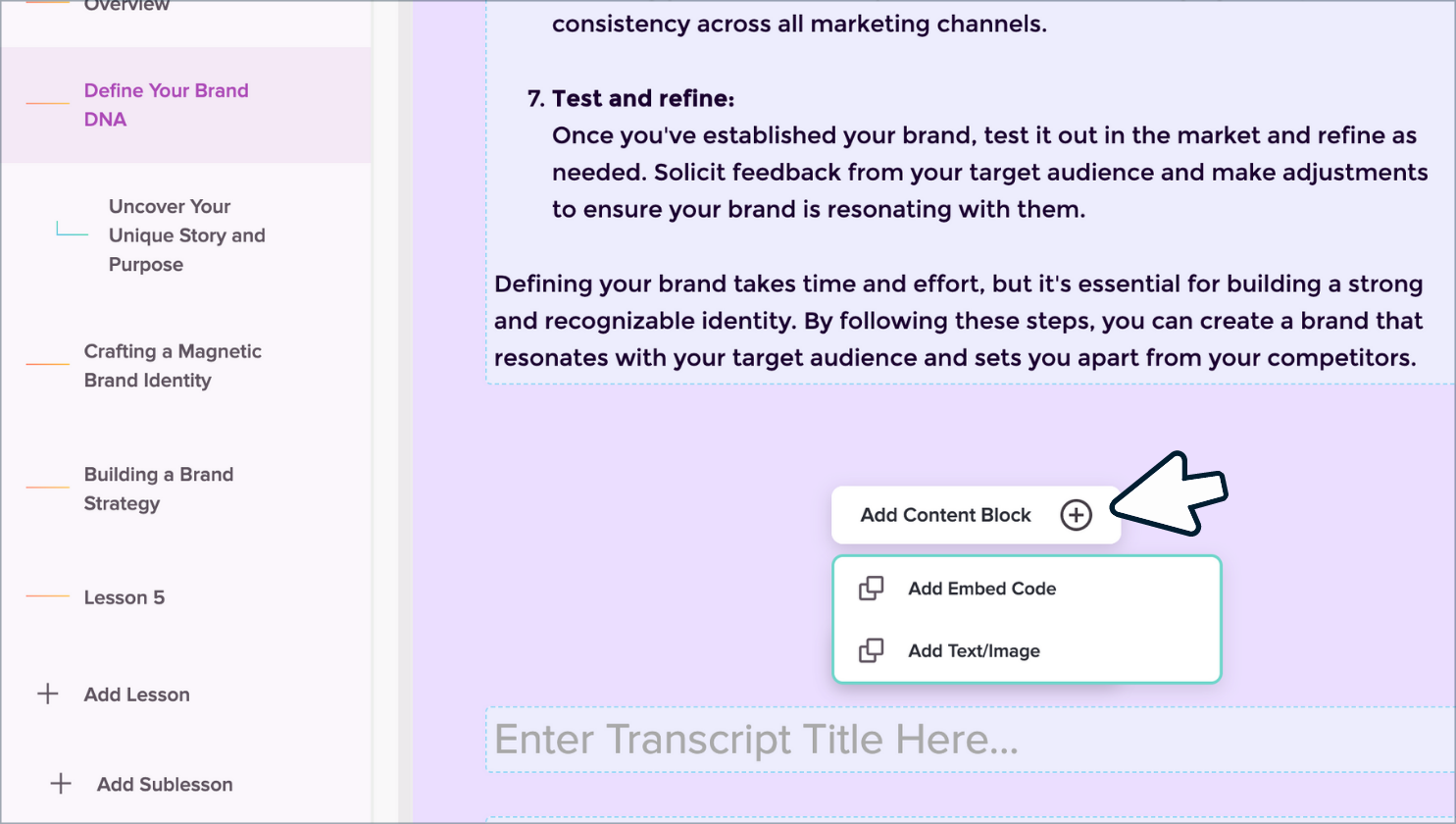The width and height of the screenshot is (1456, 824).
Task: Select the Building a Brand Strategy lesson
Action: click(x=158, y=489)
